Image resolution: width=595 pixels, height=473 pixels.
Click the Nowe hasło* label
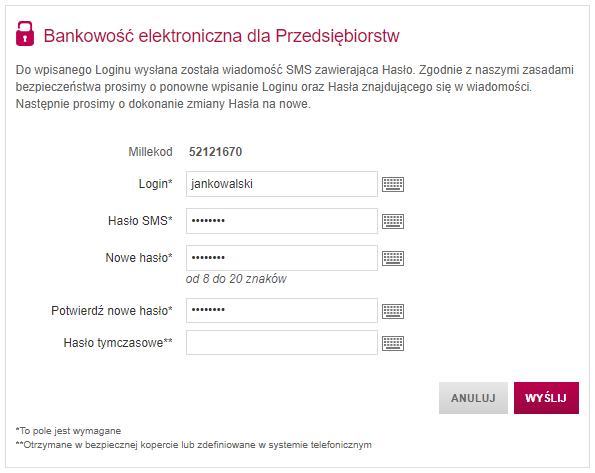pos(139,258)
